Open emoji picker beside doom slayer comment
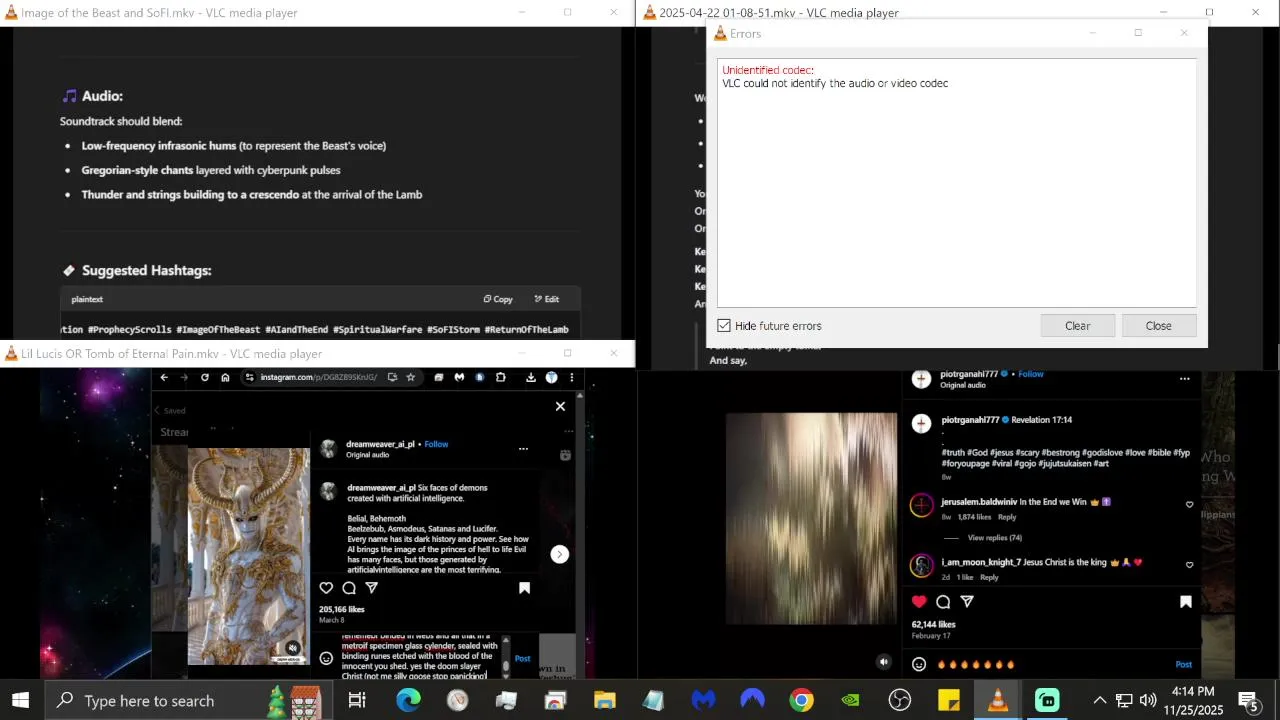The height and width of the screenshot is (720, 1280). point(326,658)
